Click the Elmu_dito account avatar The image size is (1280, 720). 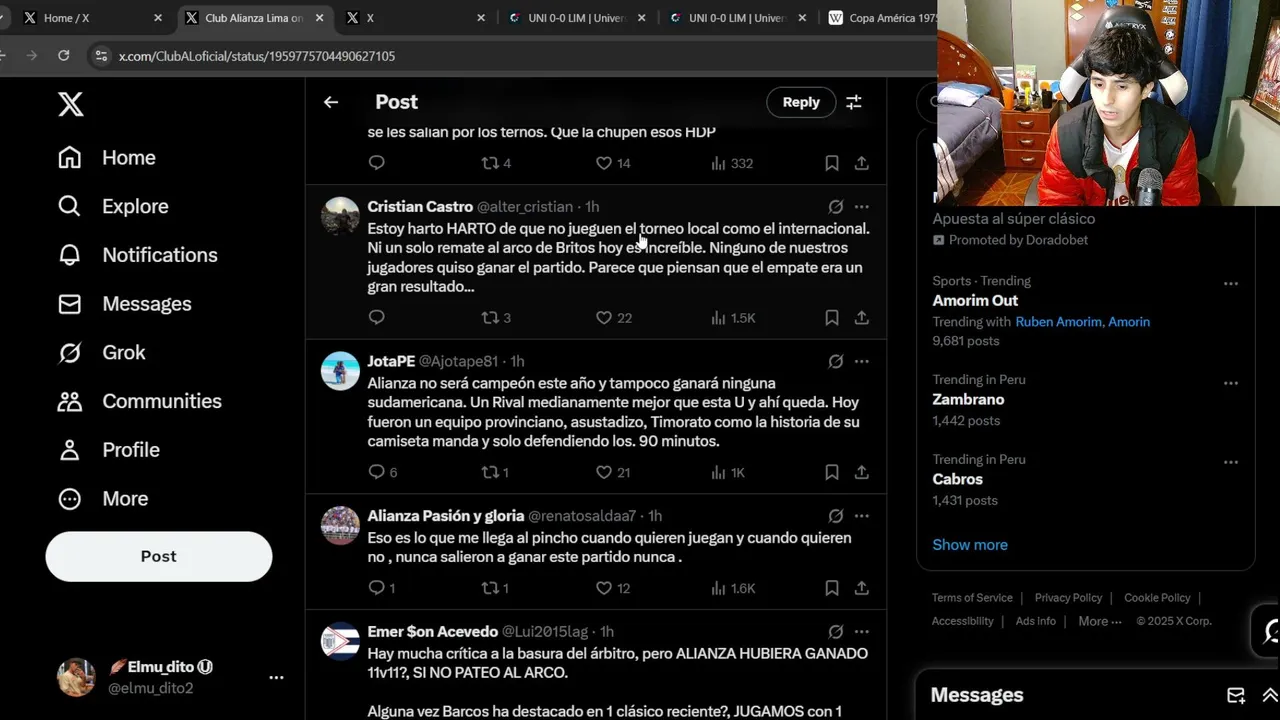[76, 677]
